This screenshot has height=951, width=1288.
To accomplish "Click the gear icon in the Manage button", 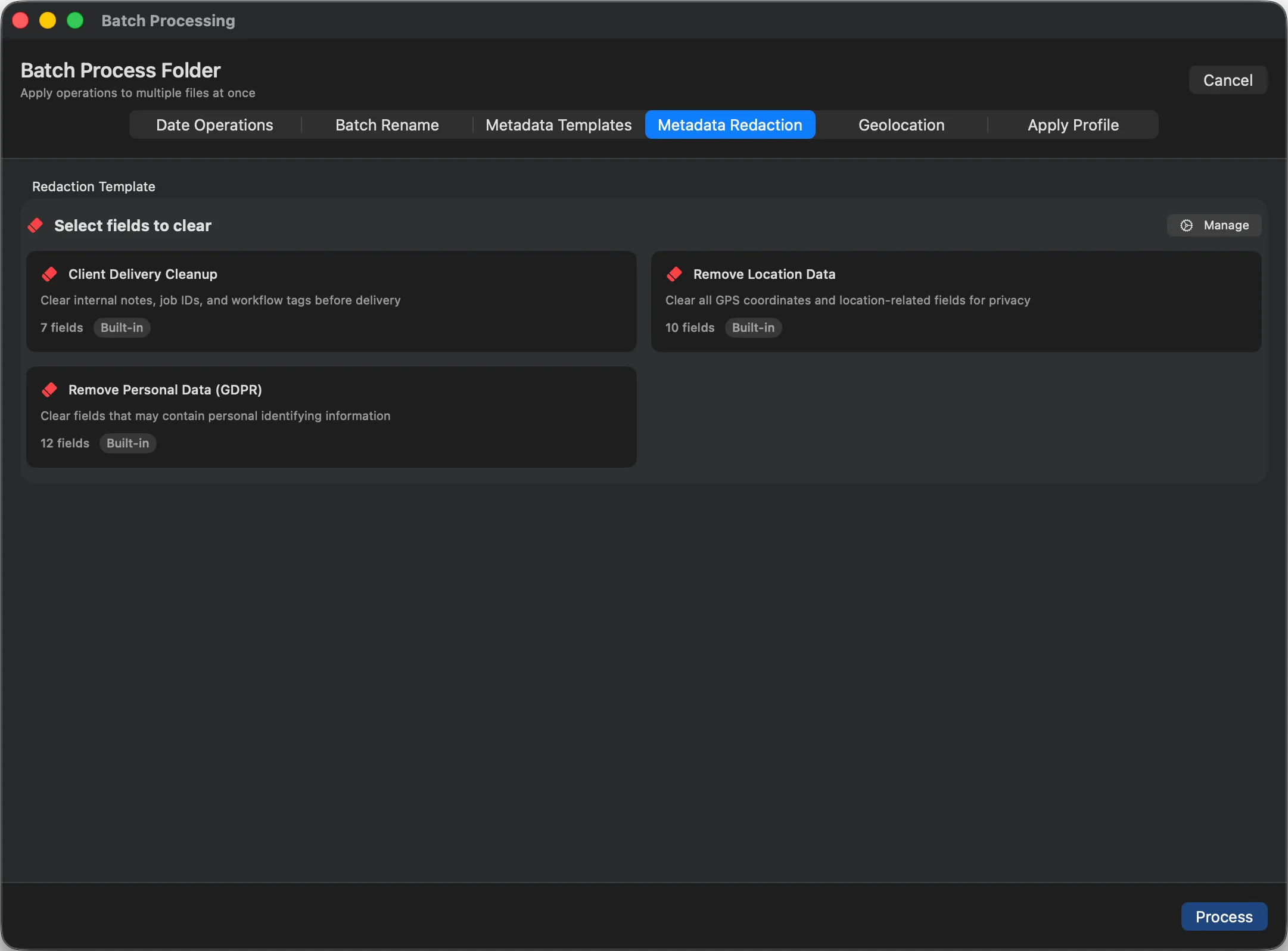I will coord(1187,225).
